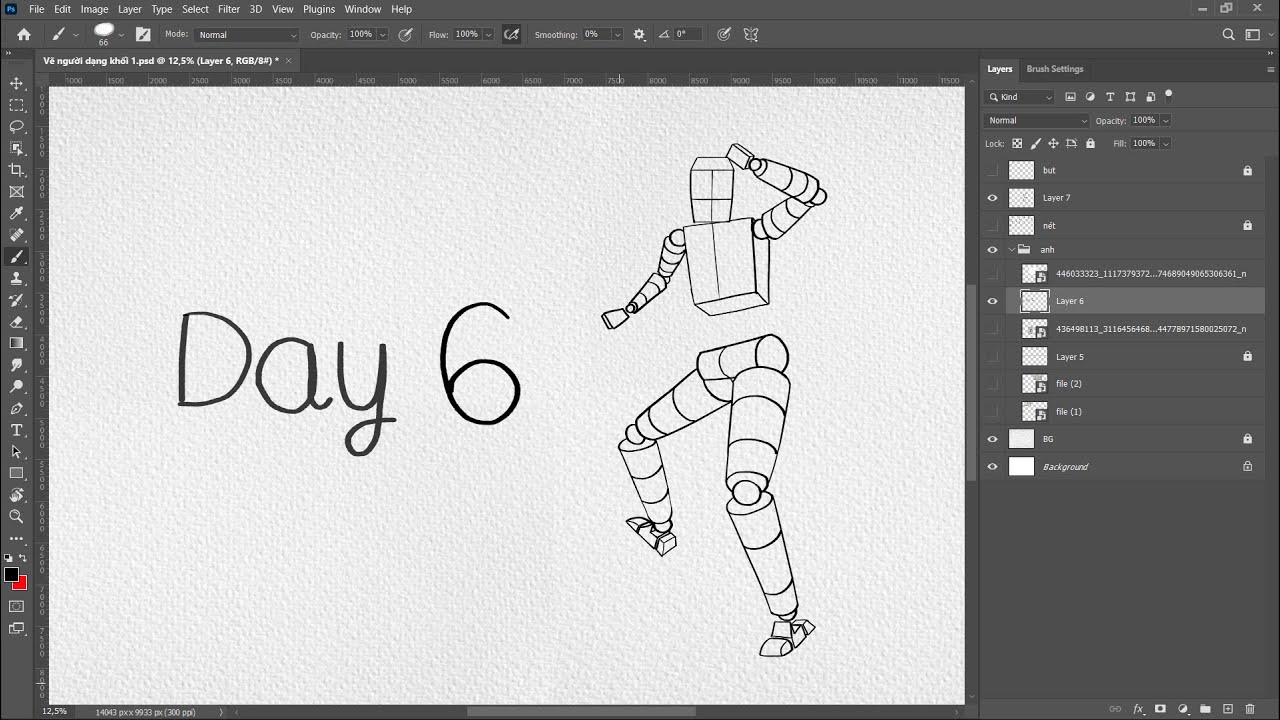This screenshot has width=1280, height=720.
Task: Click the red background color swatch
Action: [22, 584]
